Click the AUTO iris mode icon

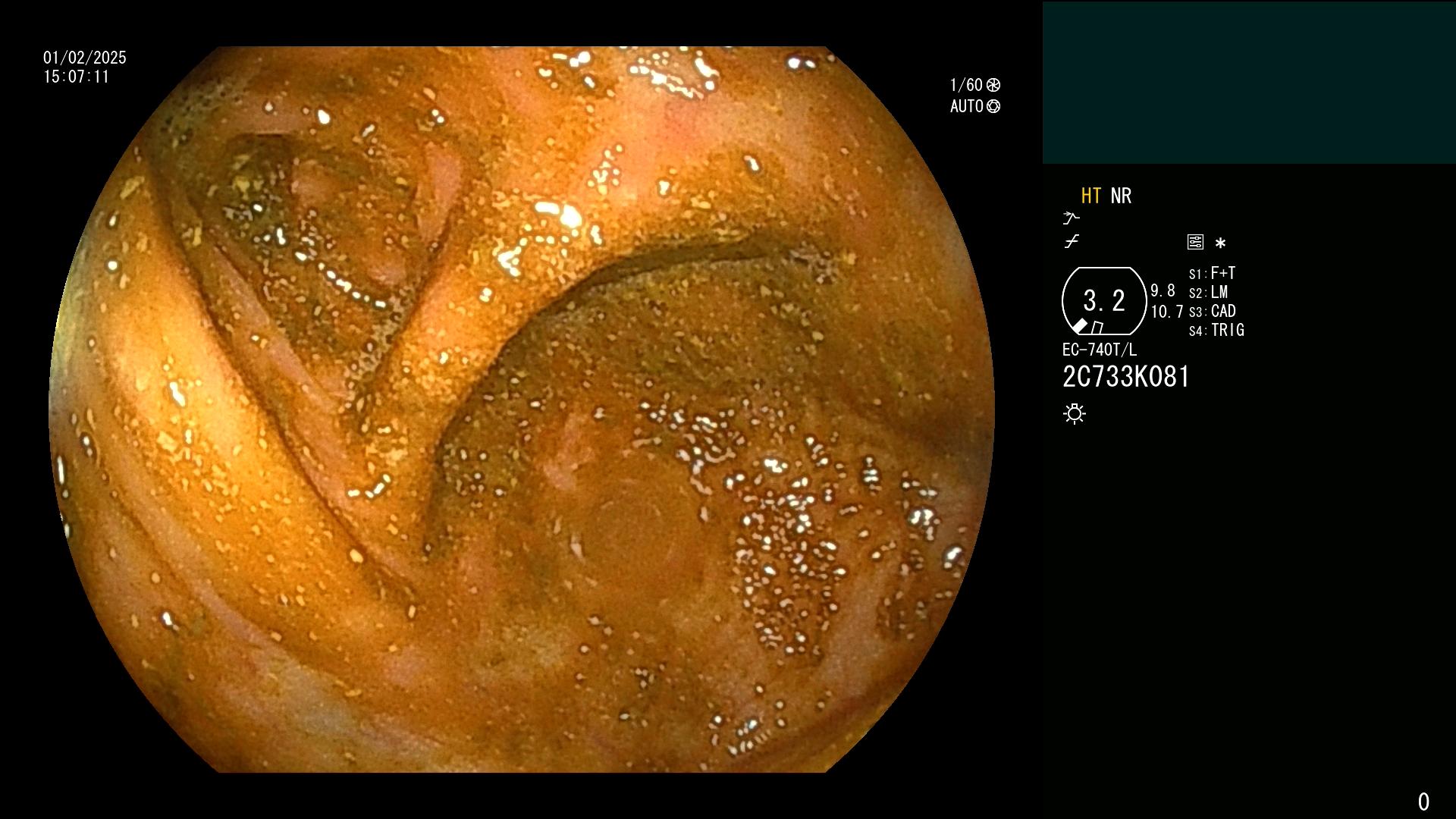(x=993, y=107)
